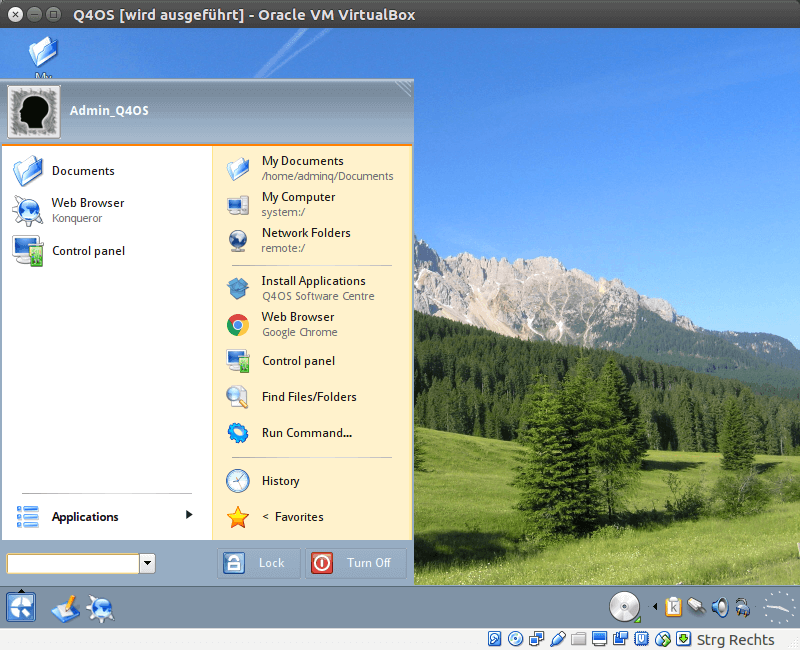Screen dimensions: 800x650
Task: Open the History menu item
Action: coord(280,481)
